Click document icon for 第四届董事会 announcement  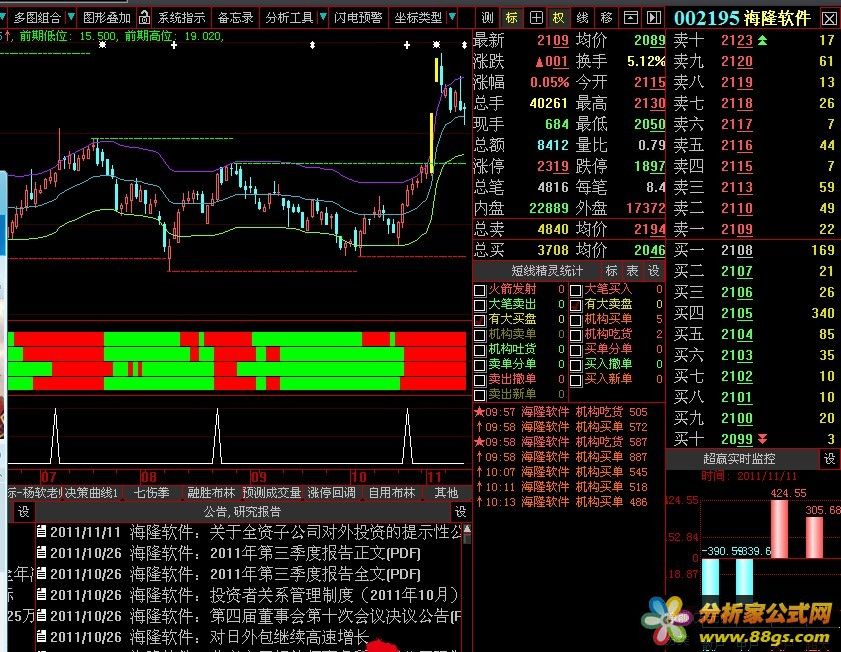[41, 616]
